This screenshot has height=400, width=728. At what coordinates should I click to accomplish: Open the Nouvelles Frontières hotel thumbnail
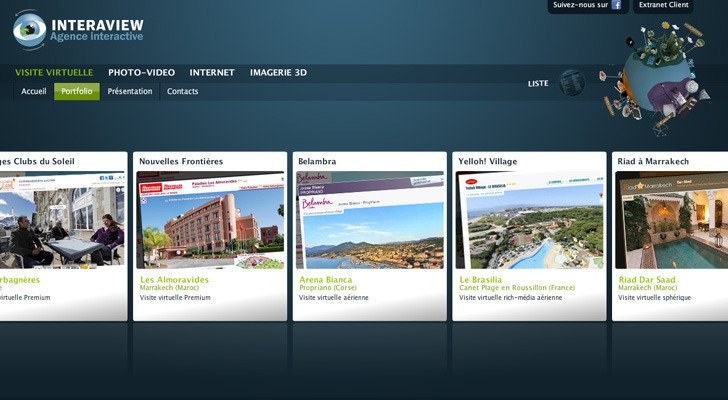coord(210,220)
